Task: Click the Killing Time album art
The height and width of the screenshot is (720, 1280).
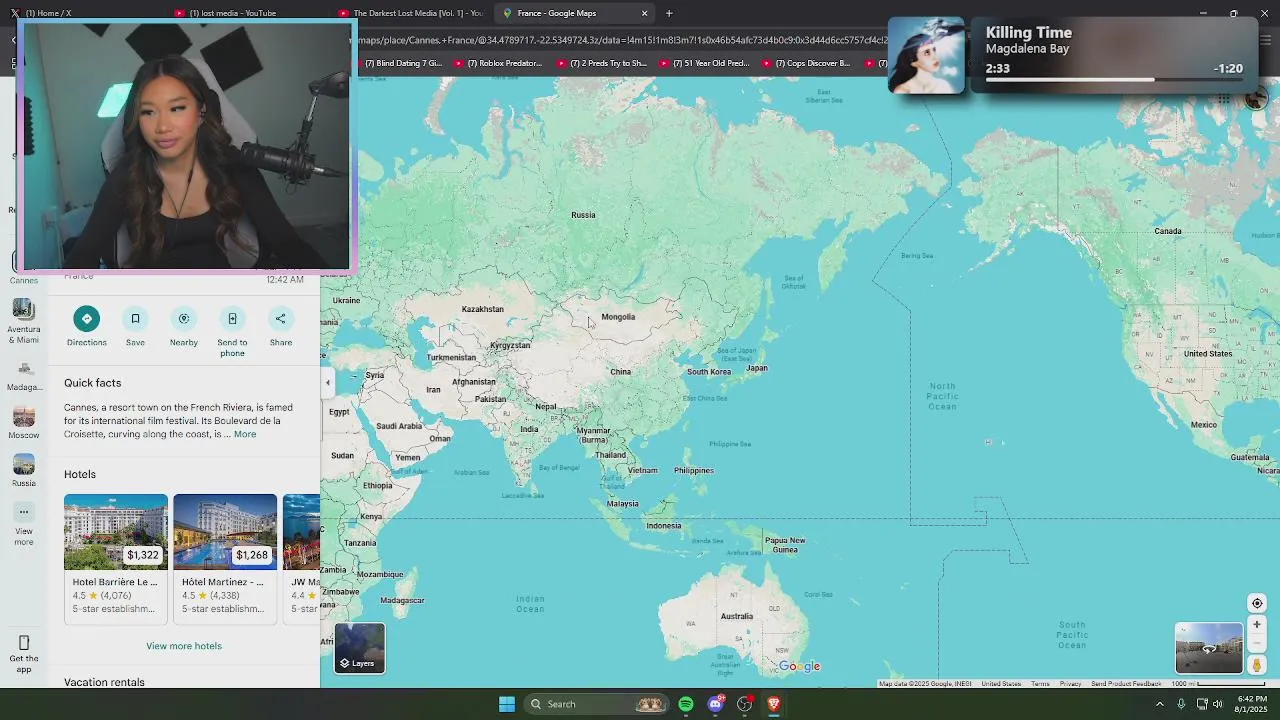Action: (x=927, y=56)
